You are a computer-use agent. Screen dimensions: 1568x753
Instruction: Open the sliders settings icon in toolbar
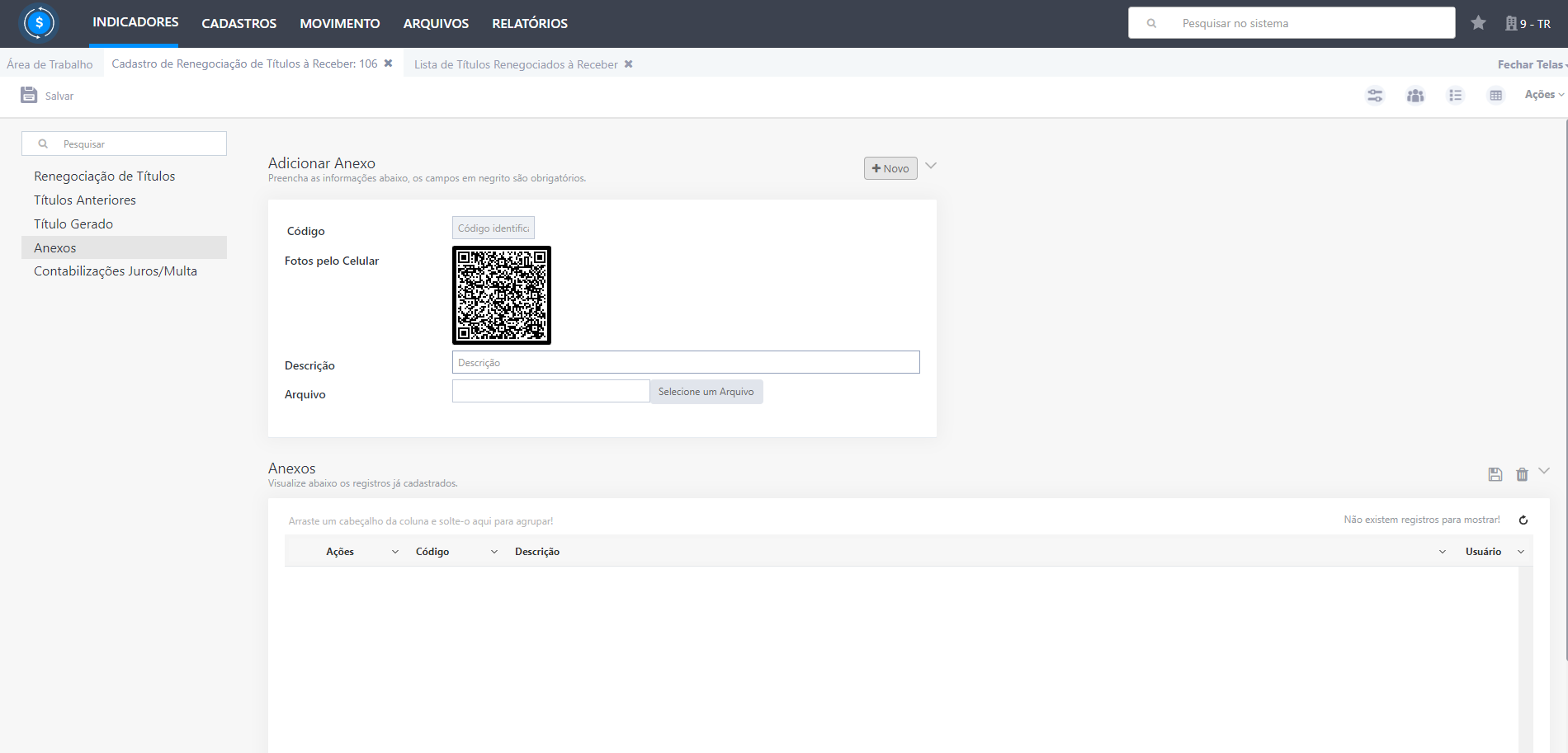click(x=1375, y=96)
